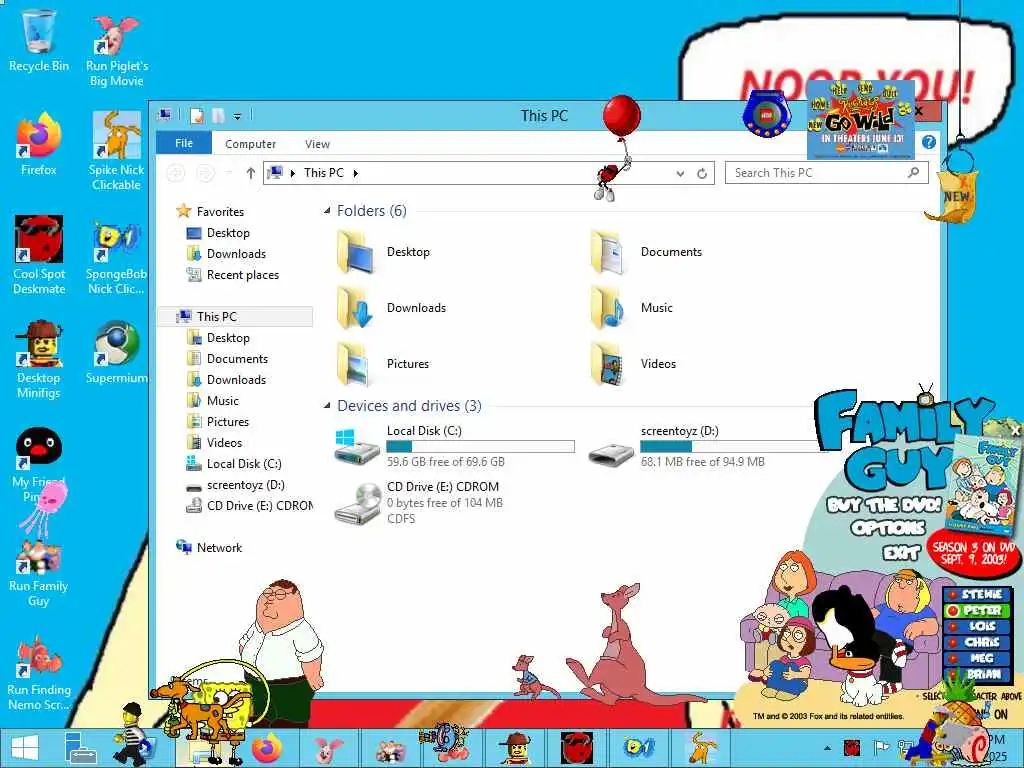Refresh the This PC address bar
This screenshot has width=1024, height=768.
click(702, 173)
